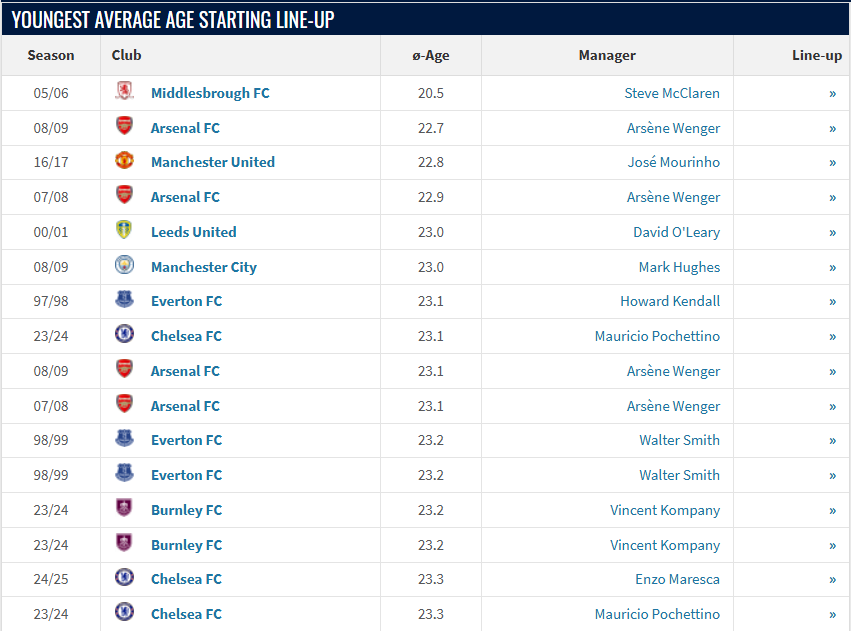Select the Mark Hughes manager link

coord(679,267)
